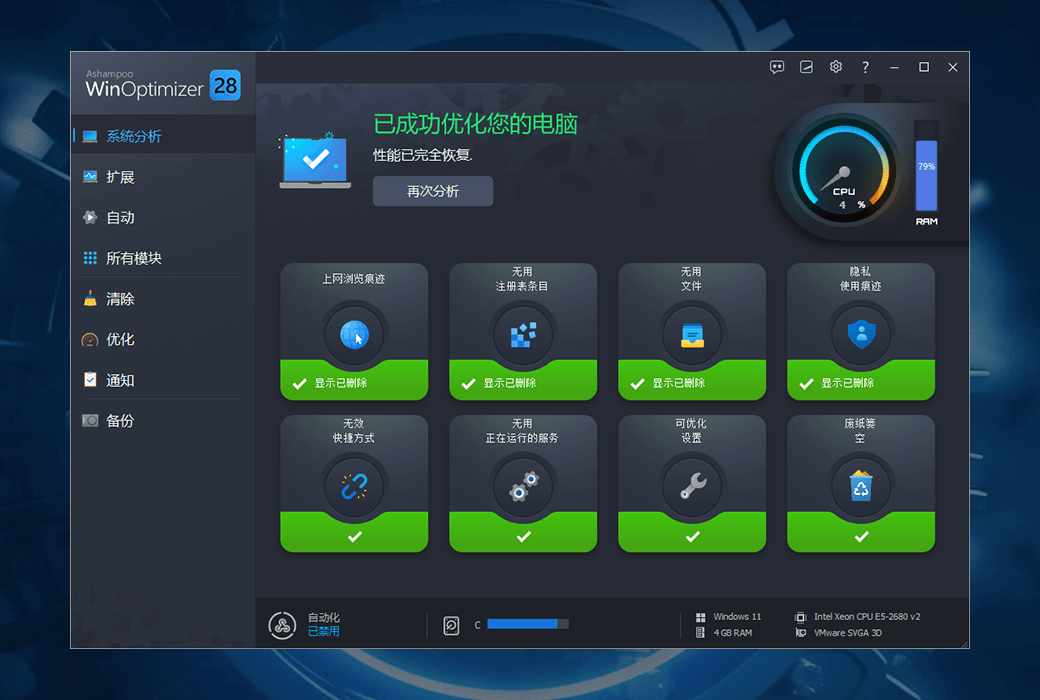This screenshot has height=700, width=1040.
Task: Close the WinOptimizer window
Action: [x=952, y=67]
